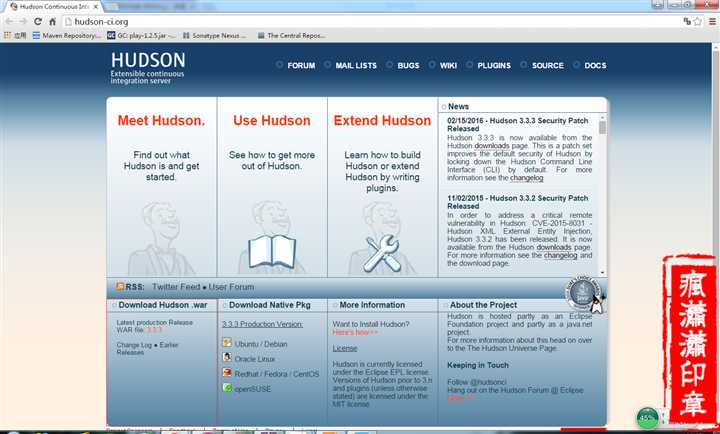The width and height of the screenshot is (720, 434).
Task: Click the Extend Hudson heading
Action: coord(382,120)
